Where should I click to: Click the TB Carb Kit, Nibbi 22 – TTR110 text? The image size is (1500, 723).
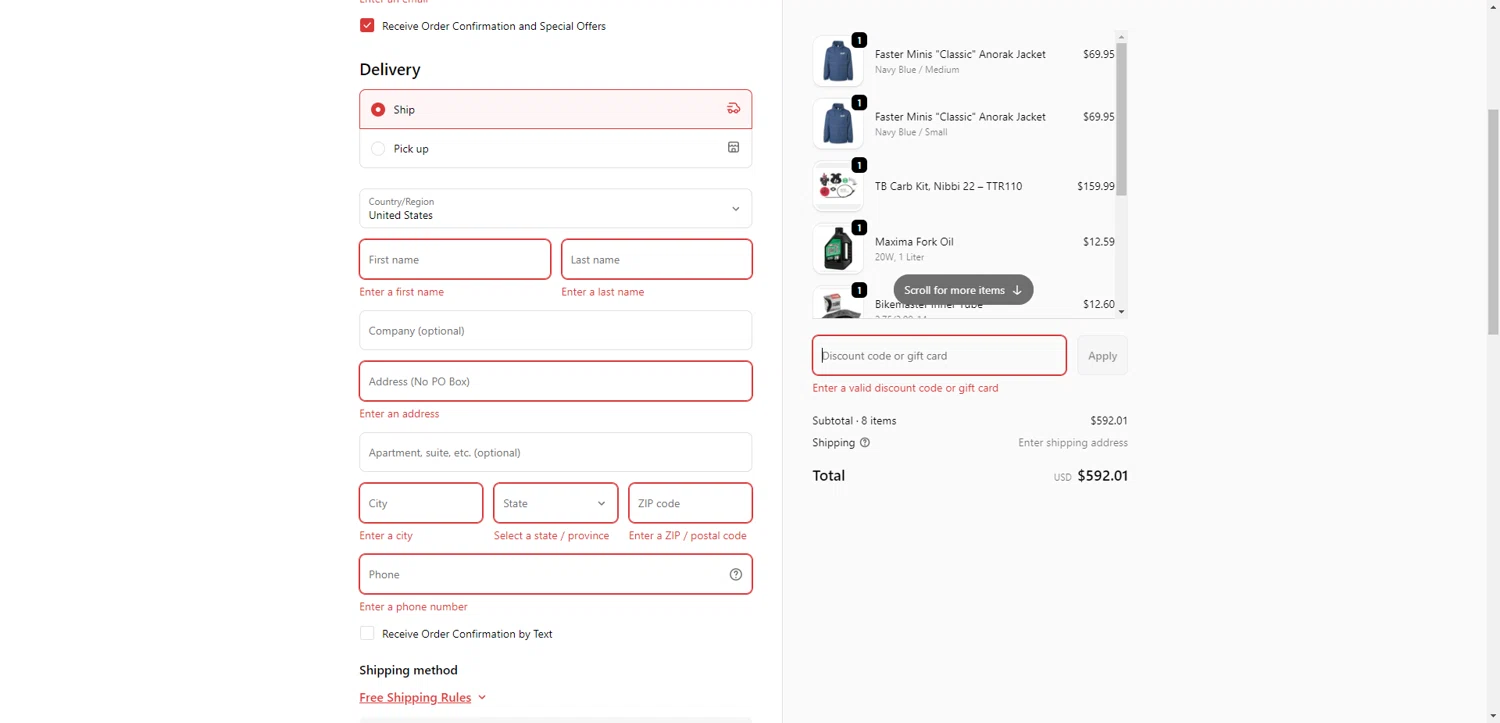[x=948, y=186]
